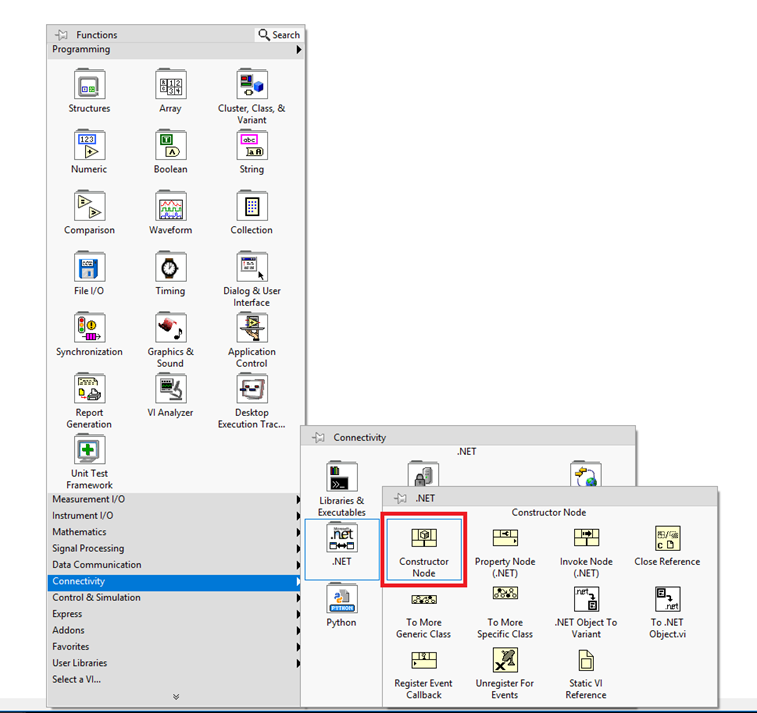Select the Close Reference icon
This screenshot has width=757, height=713.
667,538
